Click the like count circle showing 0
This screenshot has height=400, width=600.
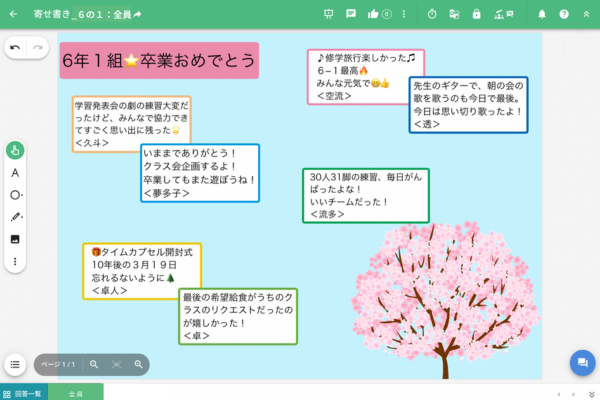tap(387, 15)
